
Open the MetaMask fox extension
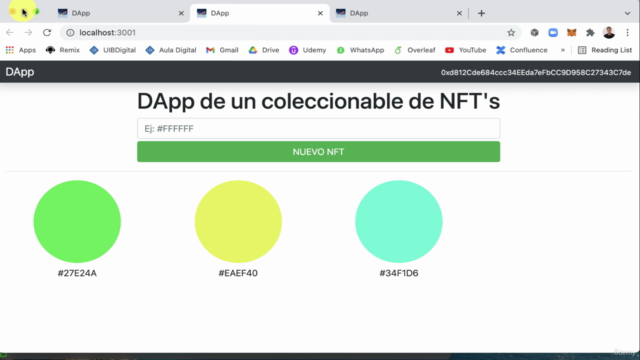(571, 33)
